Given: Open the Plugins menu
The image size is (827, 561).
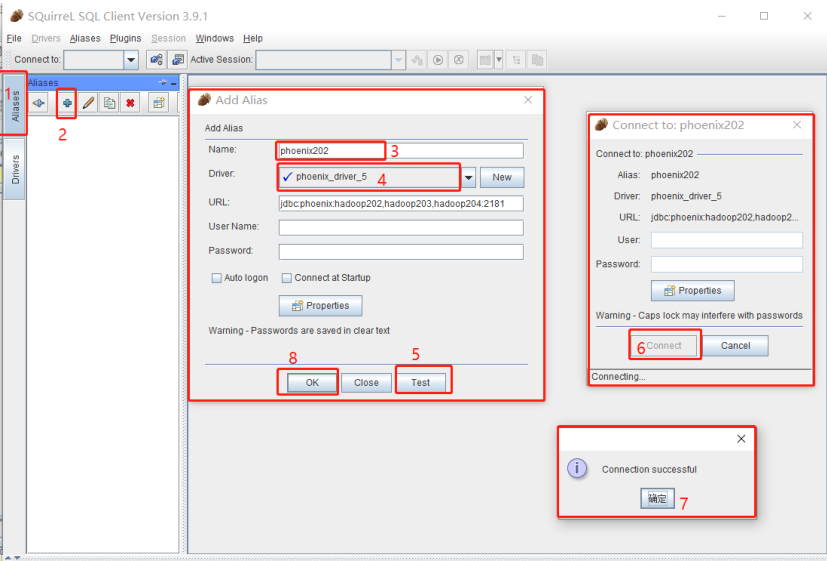Looking at the screenshot, I should [x=126, y=38].
